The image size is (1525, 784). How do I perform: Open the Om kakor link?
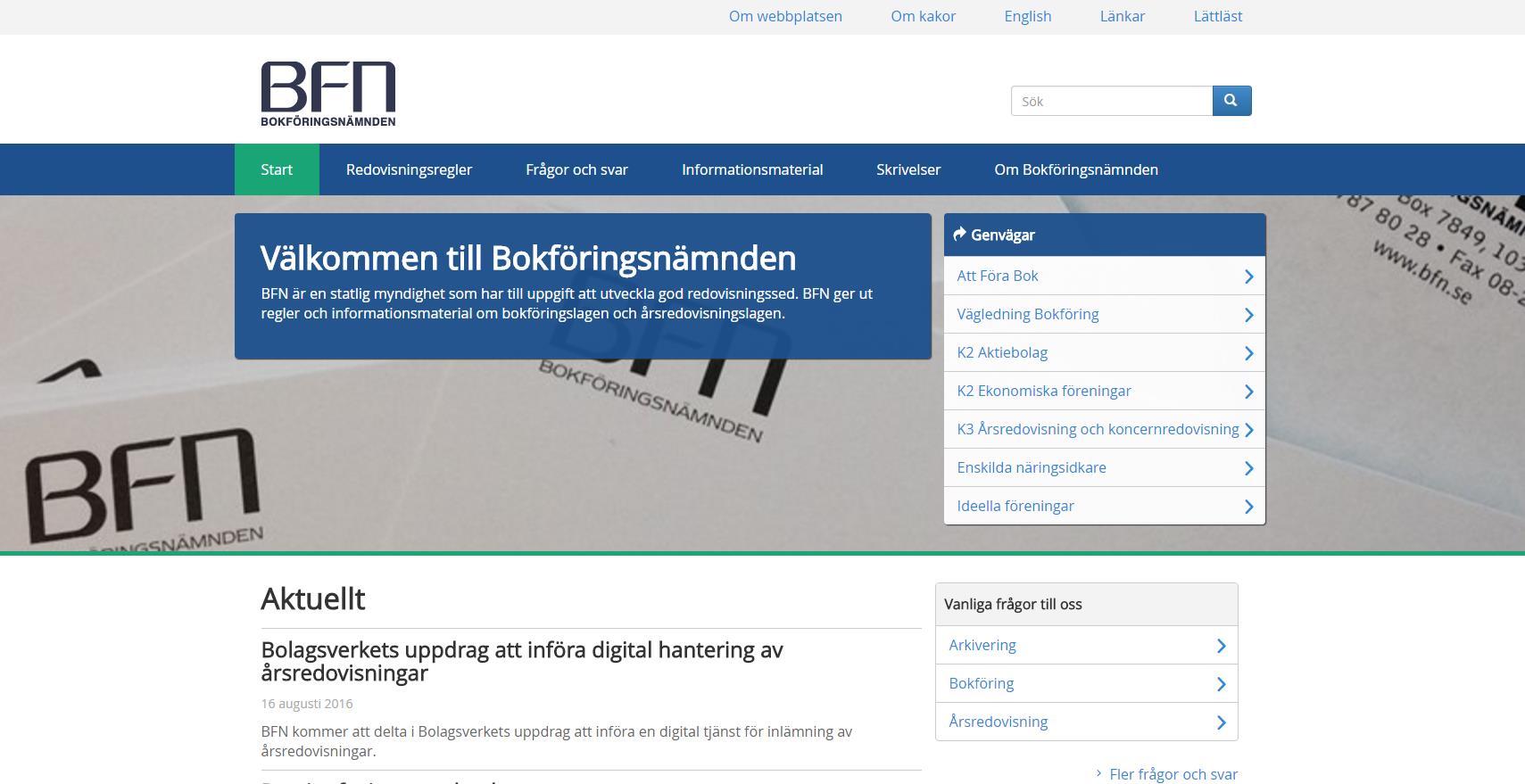[x=923, y=16]
